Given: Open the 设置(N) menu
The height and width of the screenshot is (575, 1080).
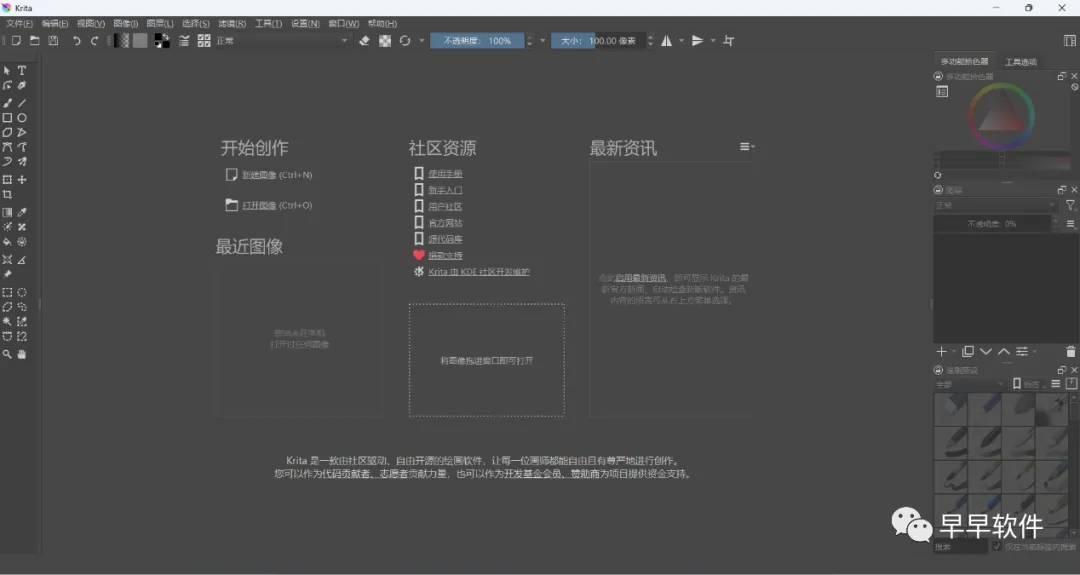Looking at the screenshot, I should (x=305, y=23).
